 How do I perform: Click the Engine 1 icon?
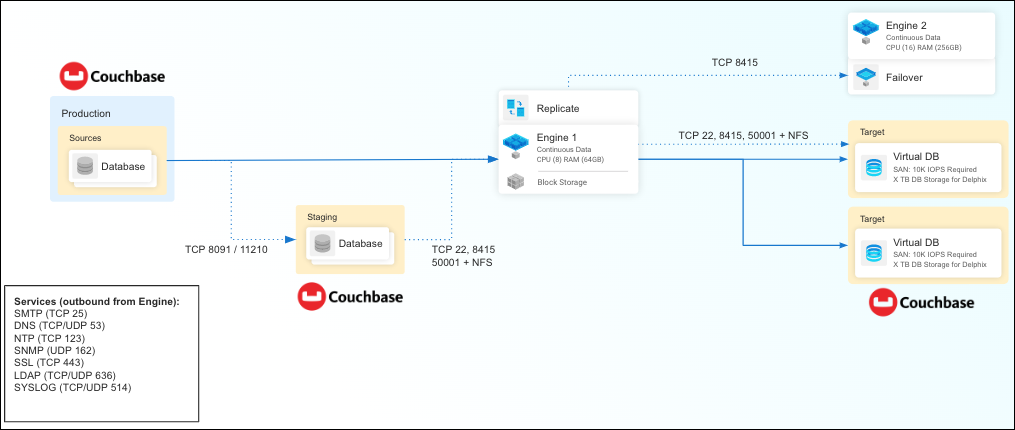pyautogui.click(x=515, y=146)
